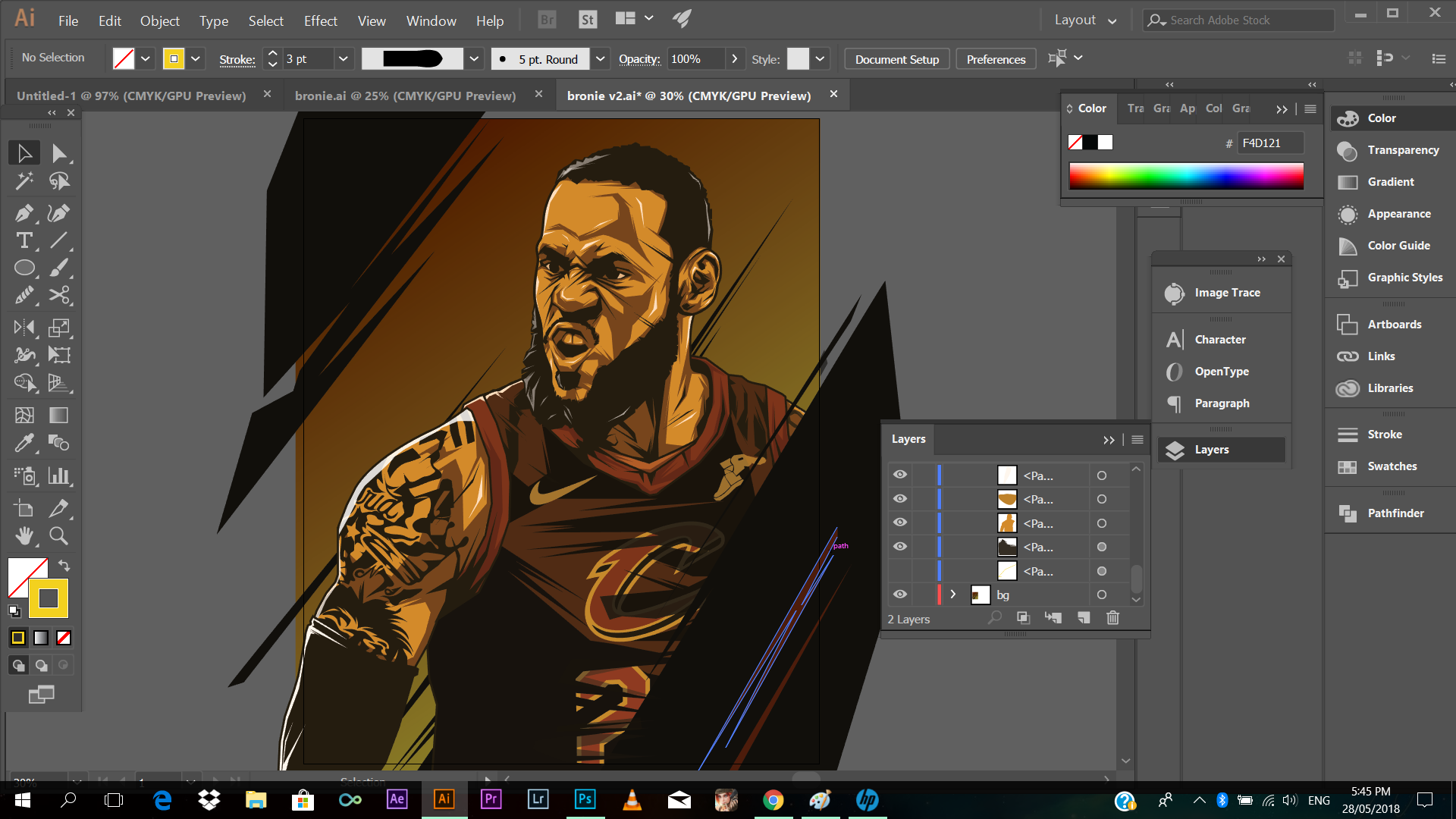
Task: Select the Selection tool arrow
Action: tap(24, 153)
